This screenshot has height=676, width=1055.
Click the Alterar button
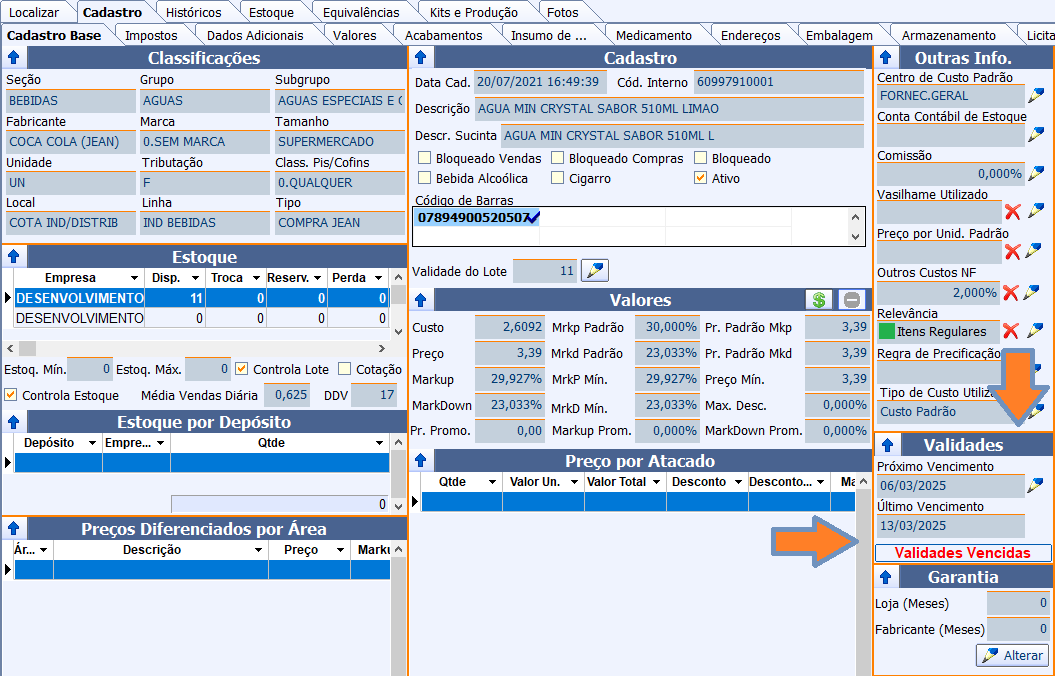click(x=1012, y=656)
